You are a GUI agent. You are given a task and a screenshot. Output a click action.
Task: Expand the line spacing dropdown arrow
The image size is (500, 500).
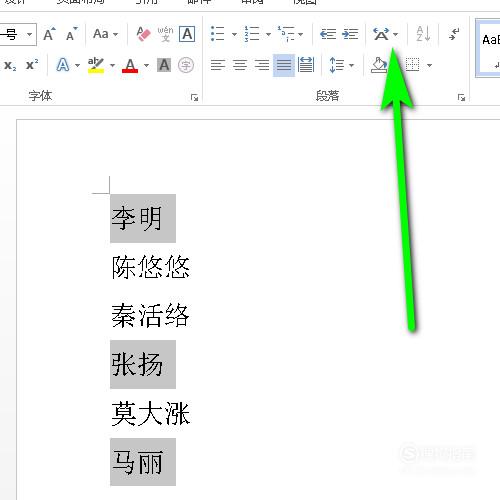click(x=351, y=65)
